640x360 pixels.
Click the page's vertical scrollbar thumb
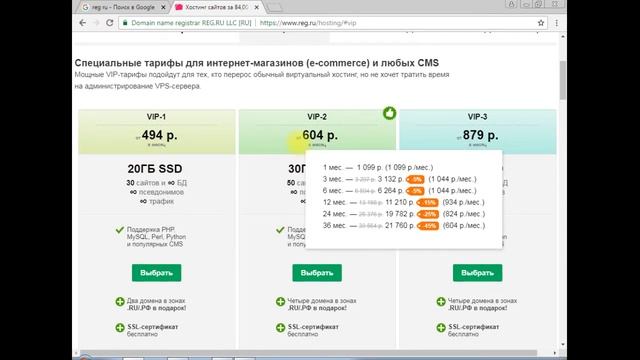click(563, 80)
